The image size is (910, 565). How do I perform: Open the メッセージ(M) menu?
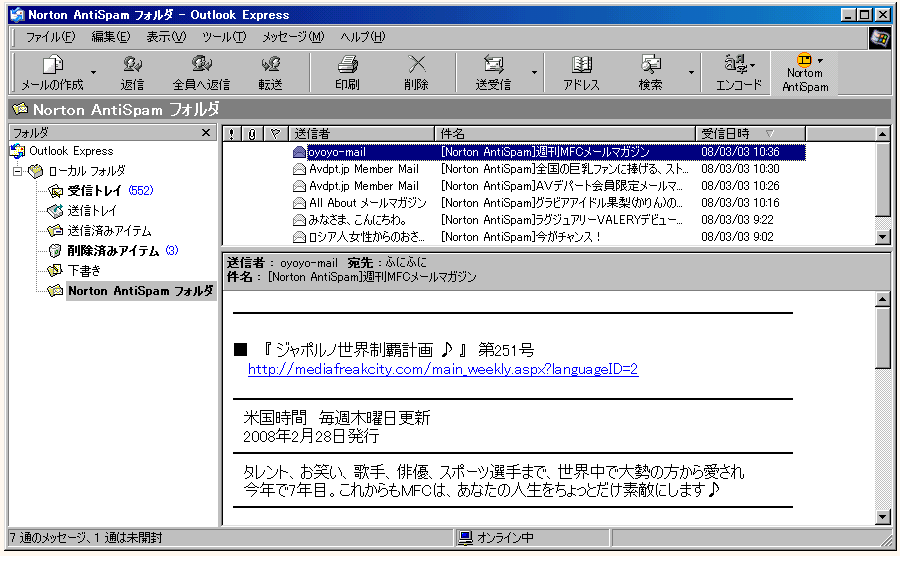pos(292,37)
